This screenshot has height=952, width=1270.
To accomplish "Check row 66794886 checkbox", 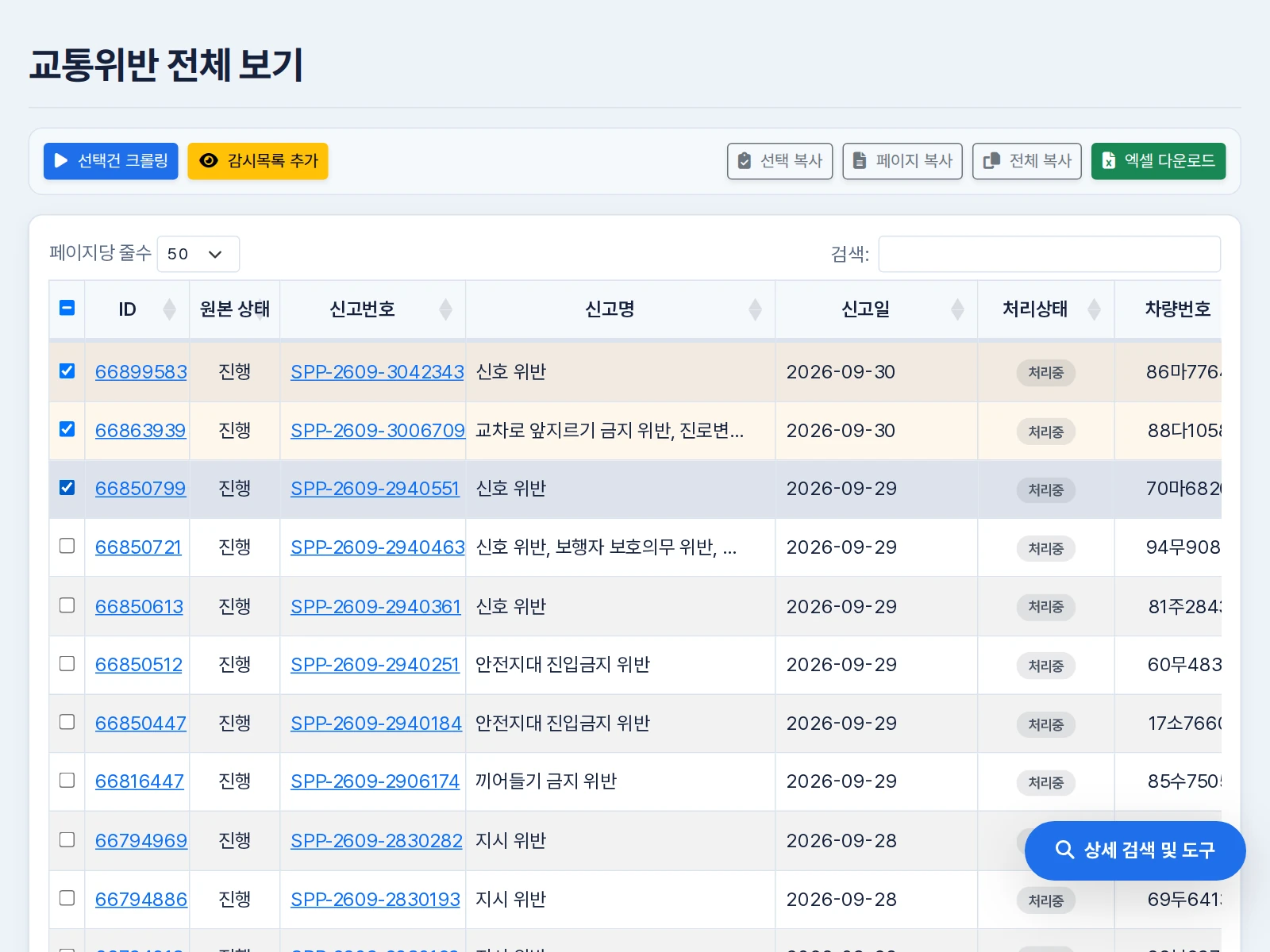I will 67,898.
